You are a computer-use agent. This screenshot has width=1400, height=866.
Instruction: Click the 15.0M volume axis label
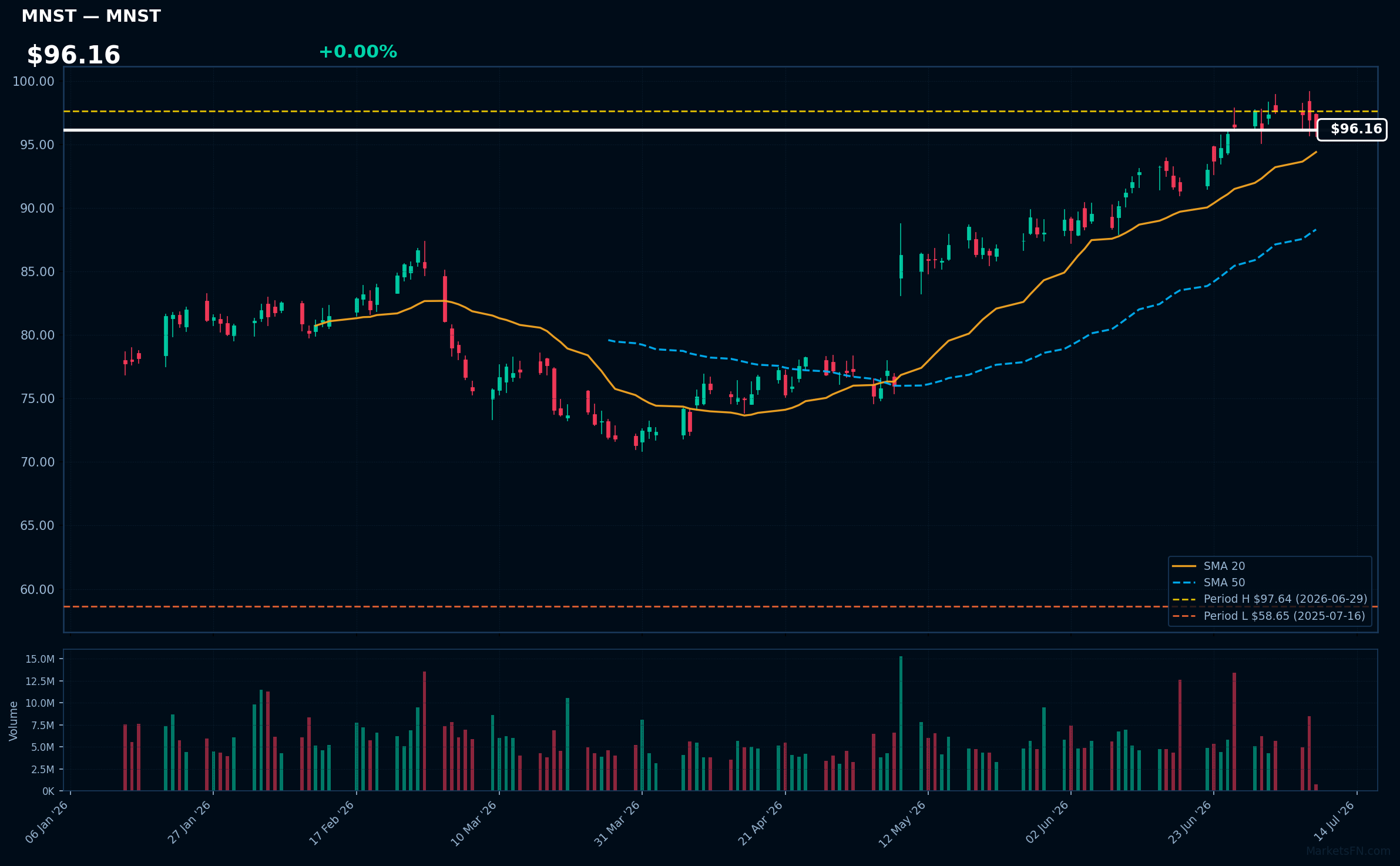[x=40, y=659]
